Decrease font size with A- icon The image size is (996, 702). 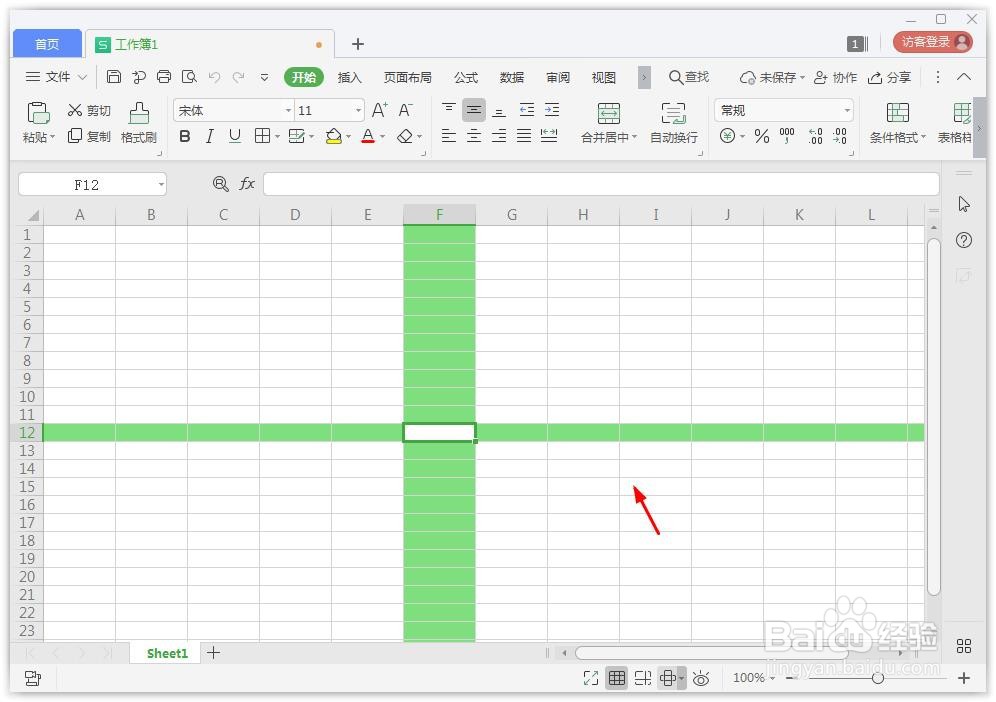click(x=405, y=111)
